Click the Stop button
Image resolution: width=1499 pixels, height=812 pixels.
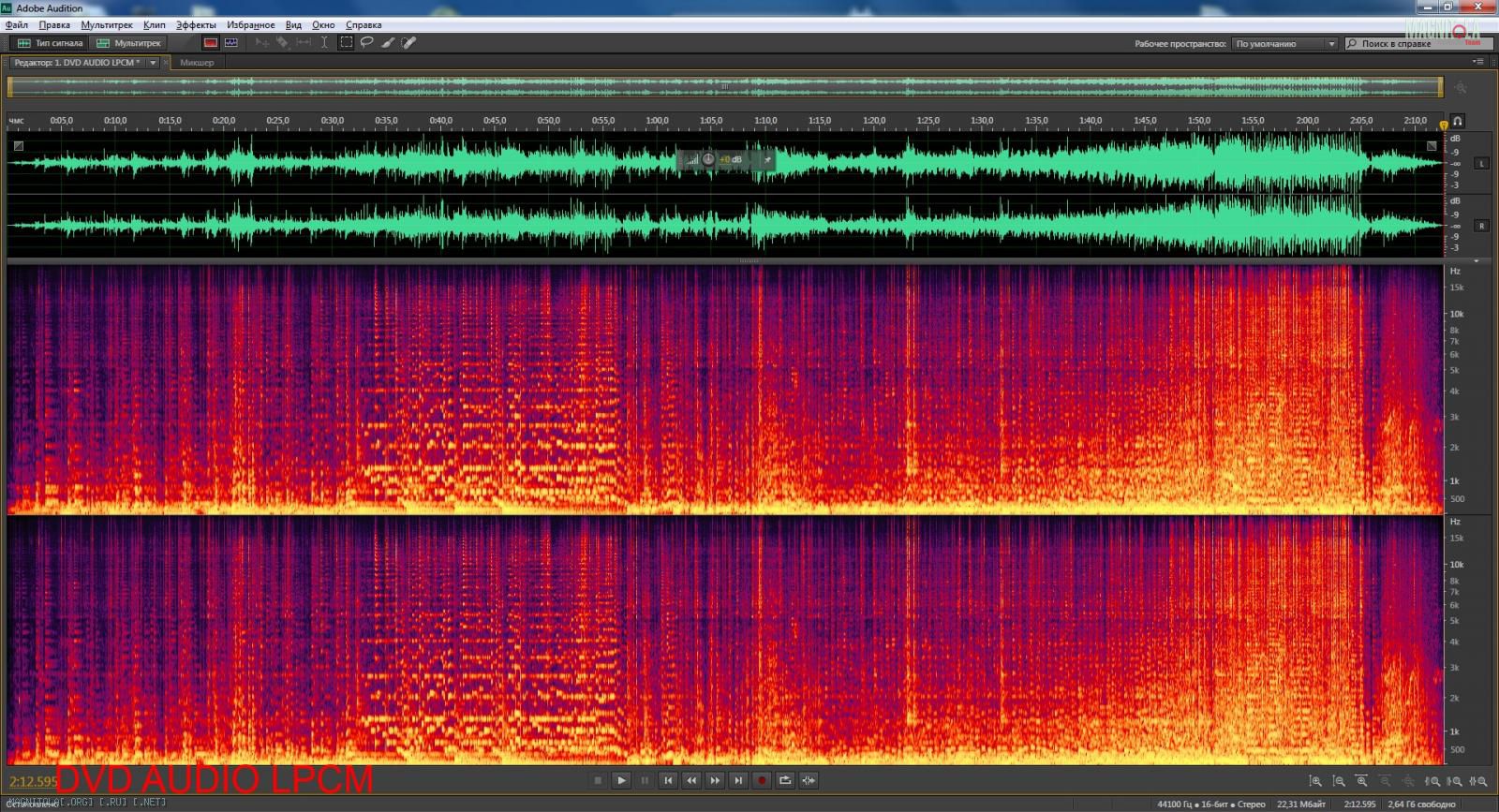click(598, 780)
